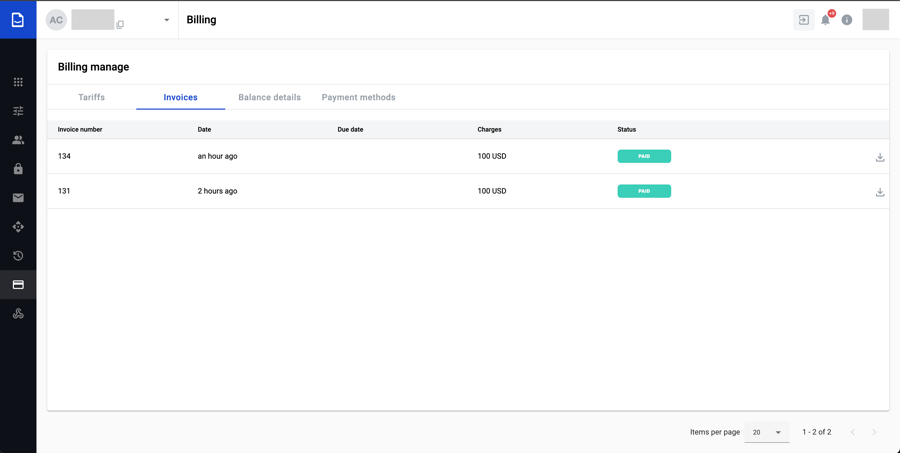Download invoice 131

pos(880,192)
